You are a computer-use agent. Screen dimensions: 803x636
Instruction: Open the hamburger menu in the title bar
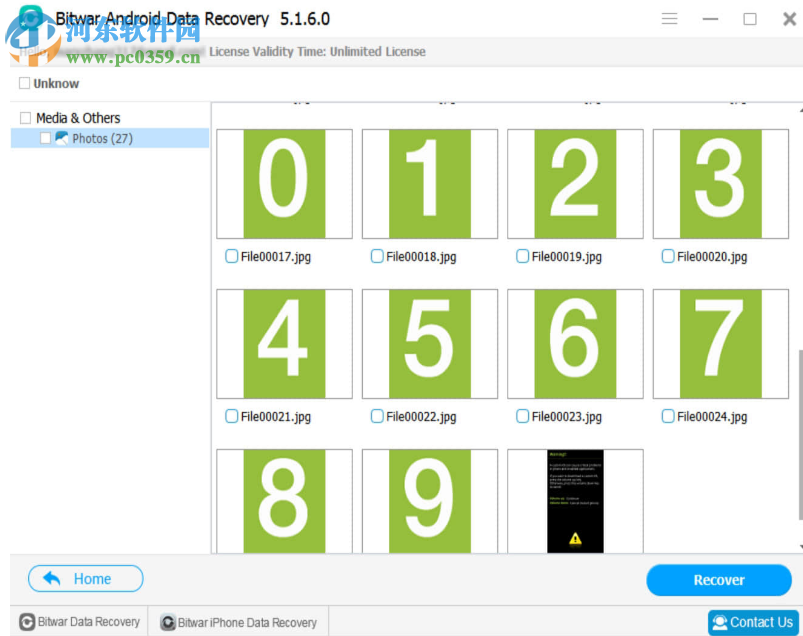coord(669,18)
